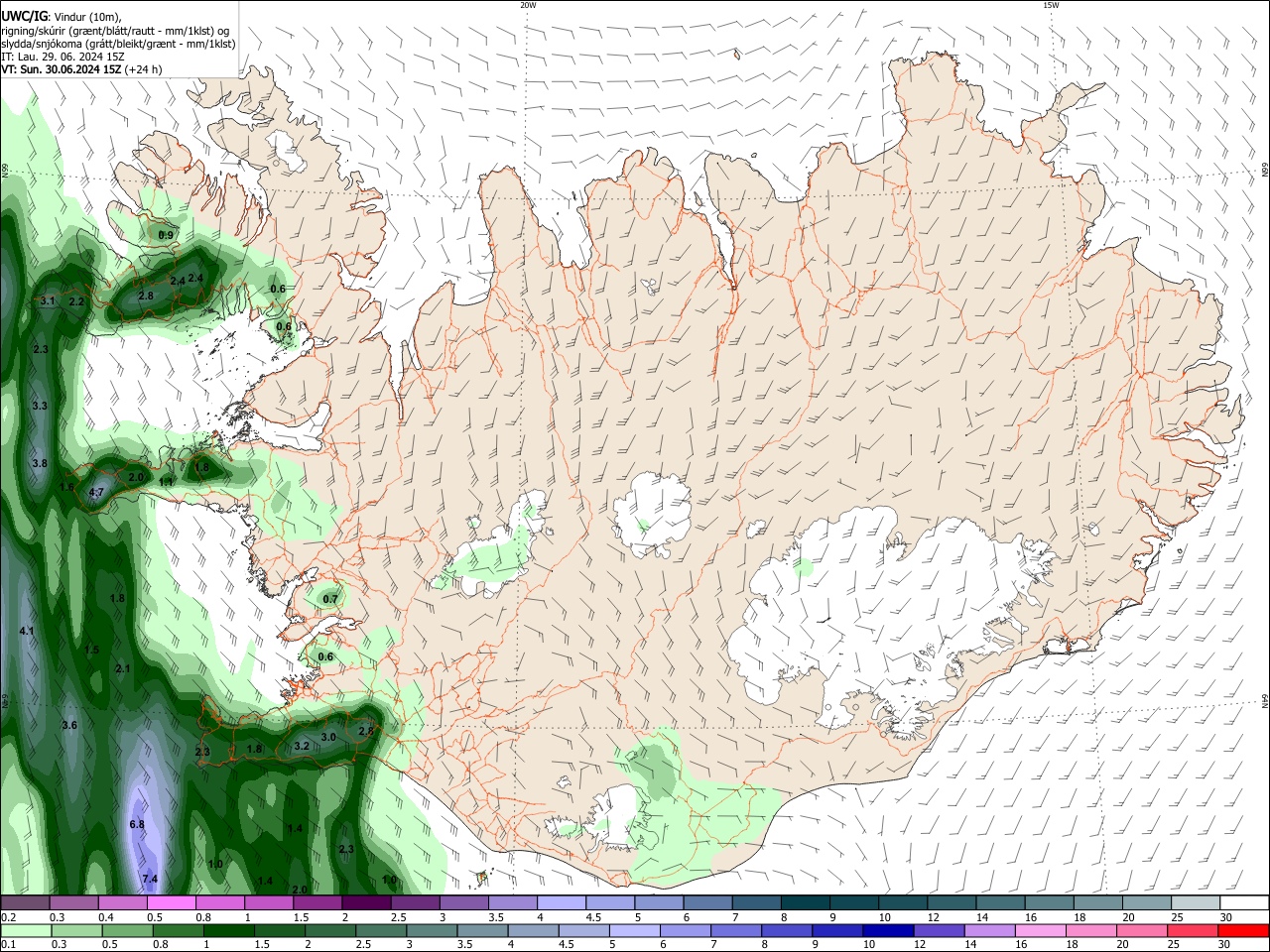Click the "slydda/snjókoma (grátt/bleikt/grænt - mm/1klst)" line

point(118,44)
